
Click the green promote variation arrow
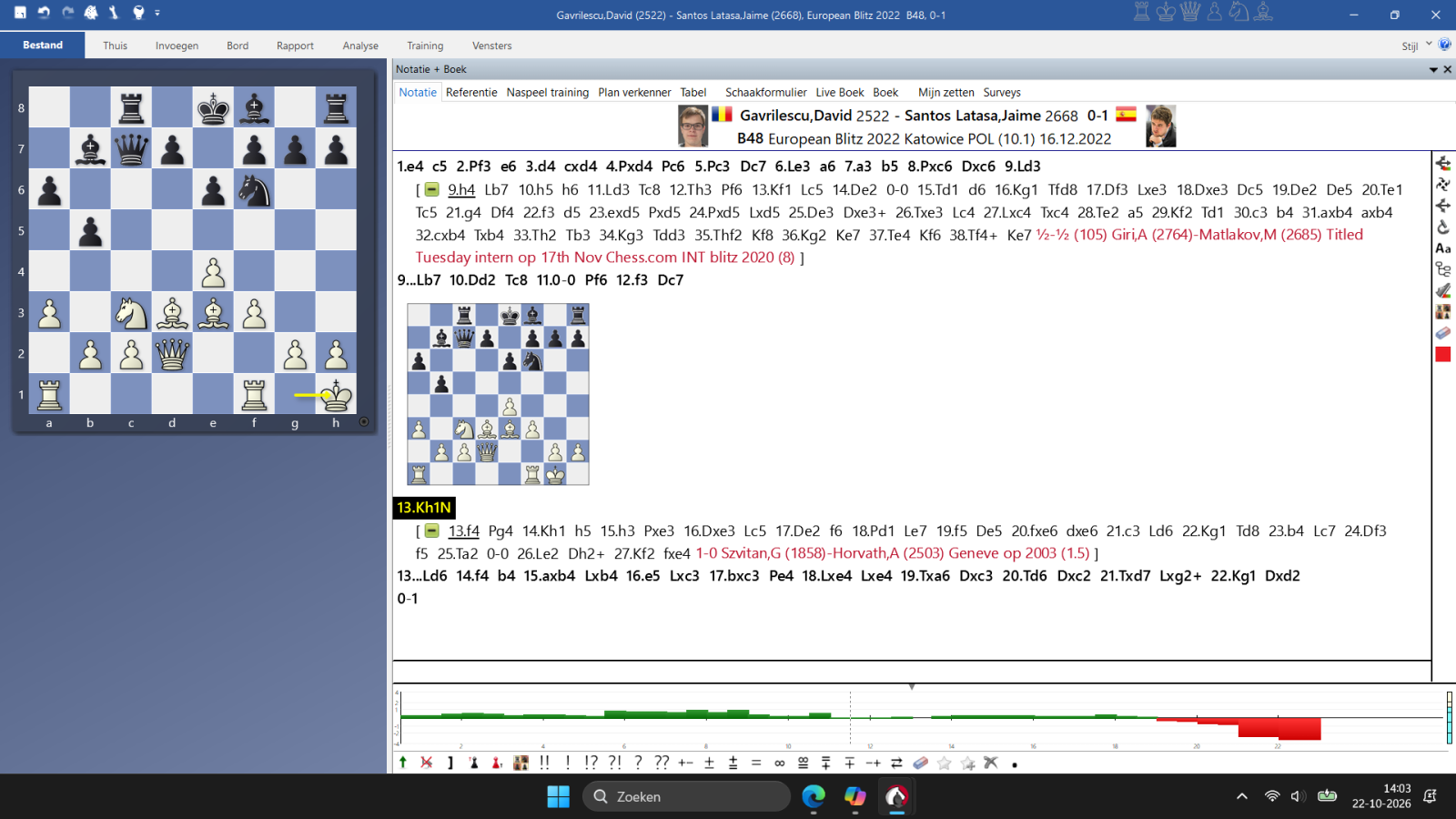click(x=403, y=763)
